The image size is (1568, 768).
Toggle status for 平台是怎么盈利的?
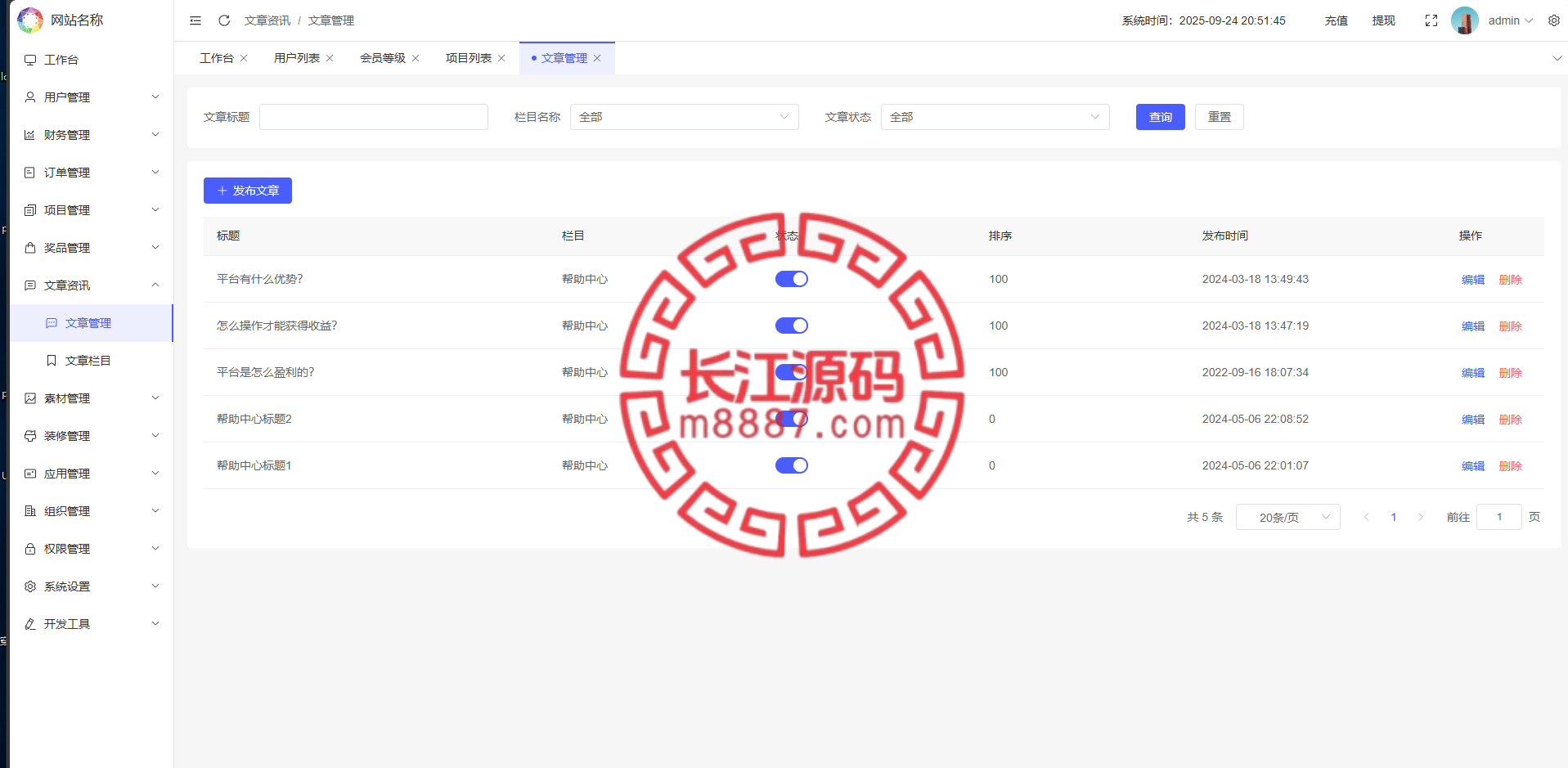[792, 372]
